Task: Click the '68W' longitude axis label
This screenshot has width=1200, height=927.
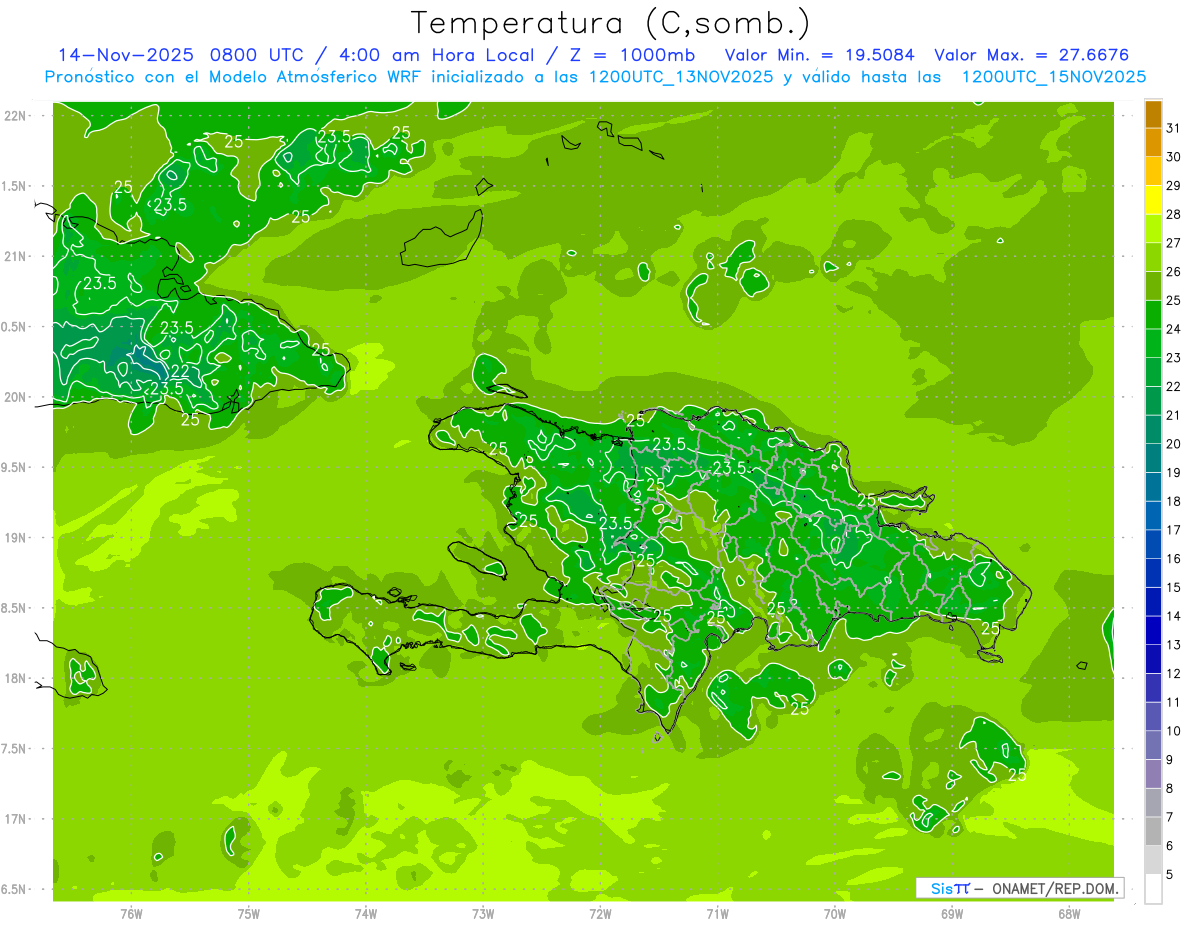Action: coord(1069,914)
